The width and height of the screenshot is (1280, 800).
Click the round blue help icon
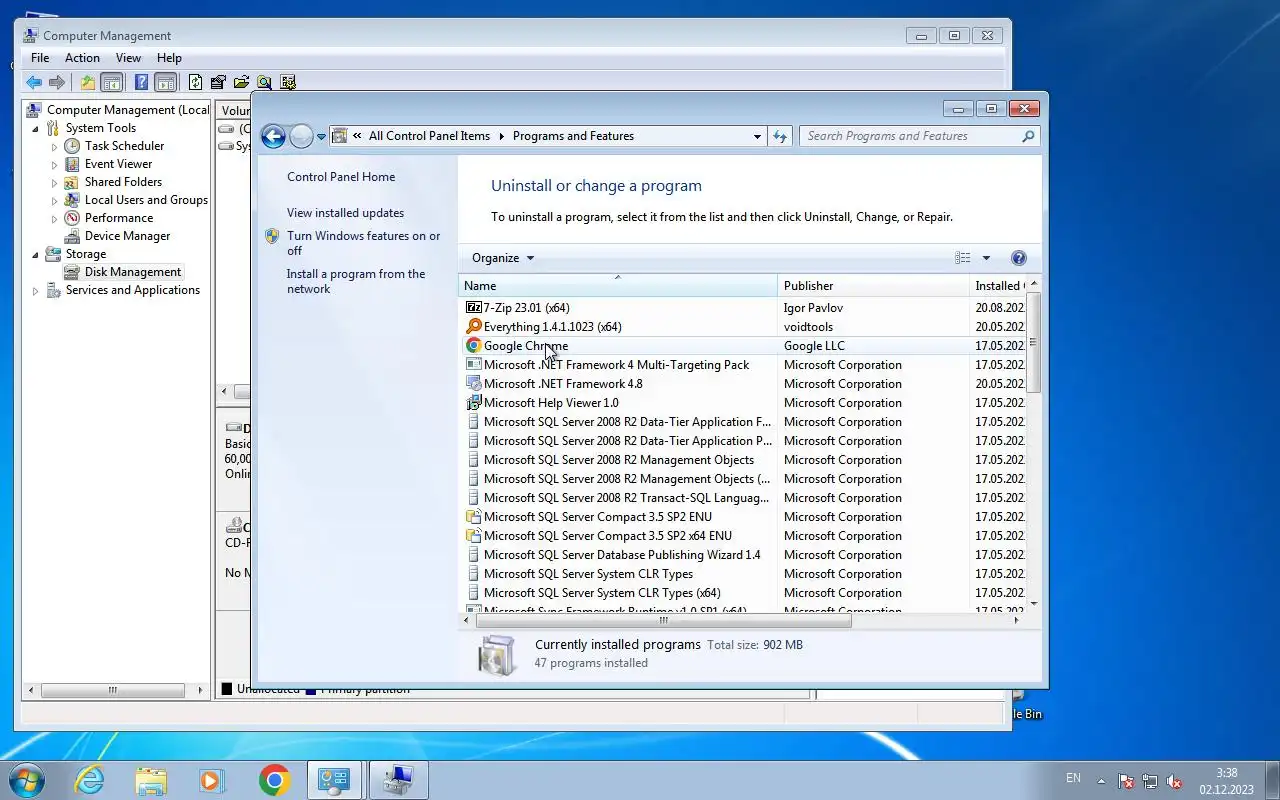(1019, 258)
